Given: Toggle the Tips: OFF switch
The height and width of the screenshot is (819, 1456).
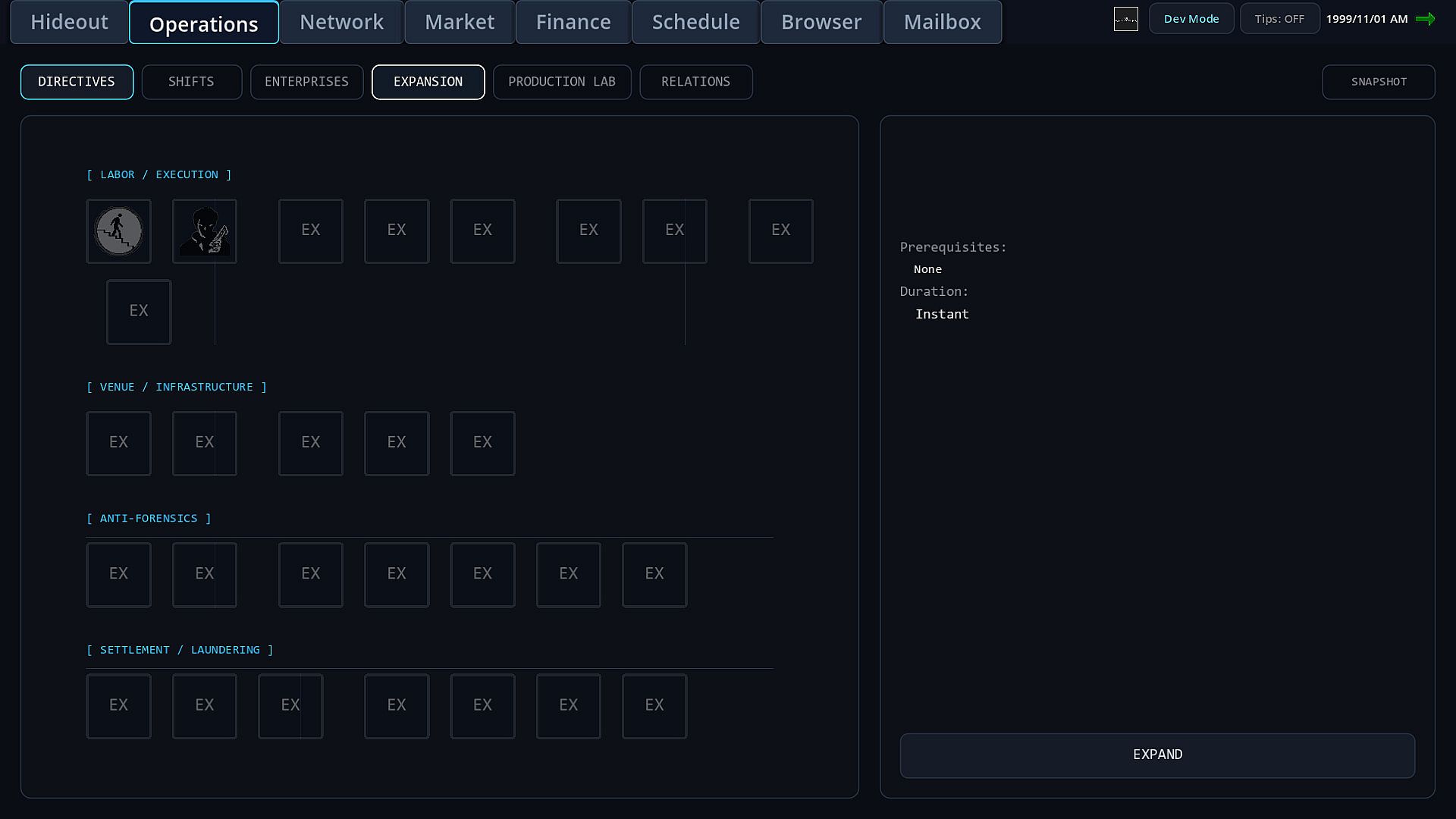Looking at the screenshot, I should [1279, 19].
